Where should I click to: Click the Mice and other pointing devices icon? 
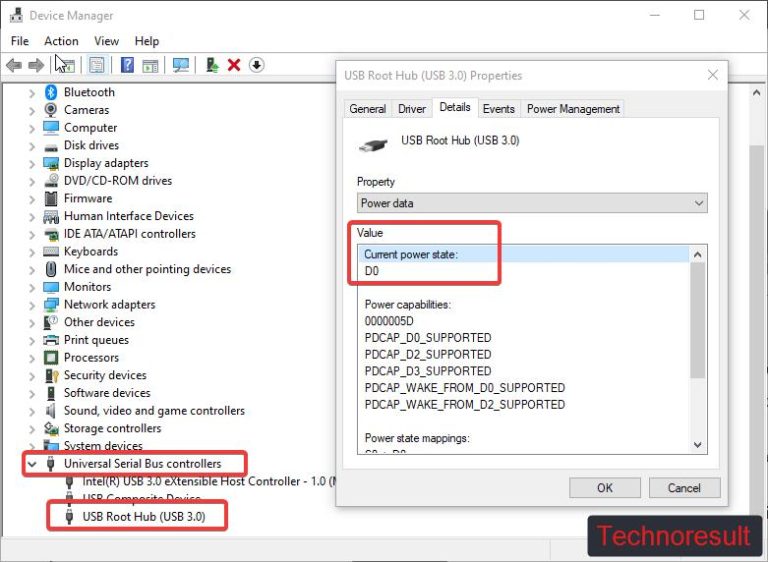tap(50, 269)
